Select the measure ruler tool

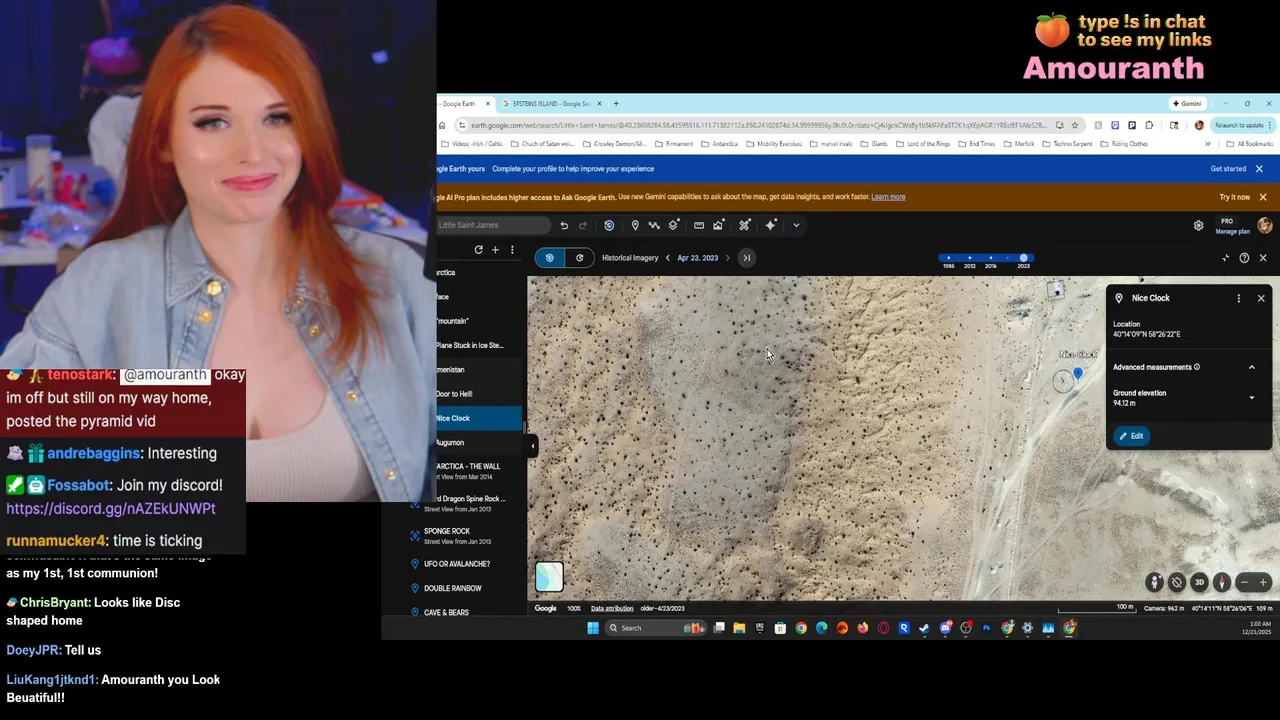(x=699, y=225)
